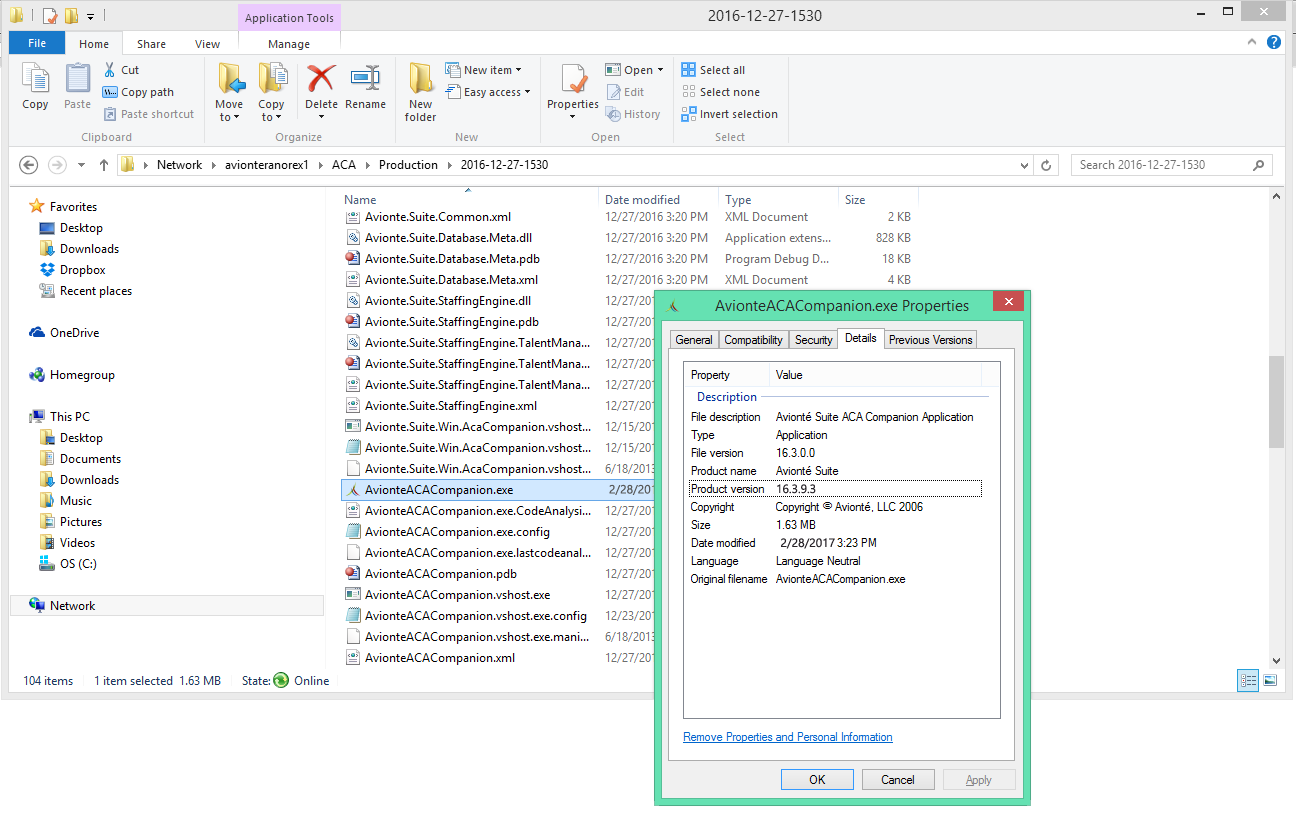1296x816 pixels.
Task: Switch to large icons view layout
Action: (1270, 680)
